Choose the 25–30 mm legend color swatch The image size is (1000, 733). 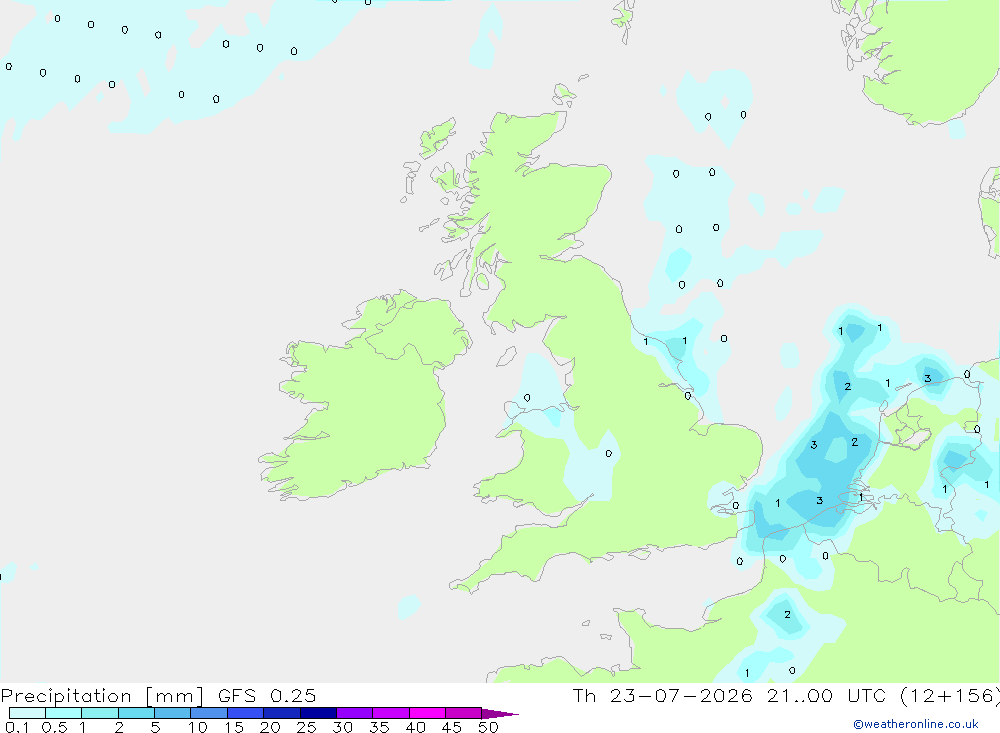[x=318, y=713]
